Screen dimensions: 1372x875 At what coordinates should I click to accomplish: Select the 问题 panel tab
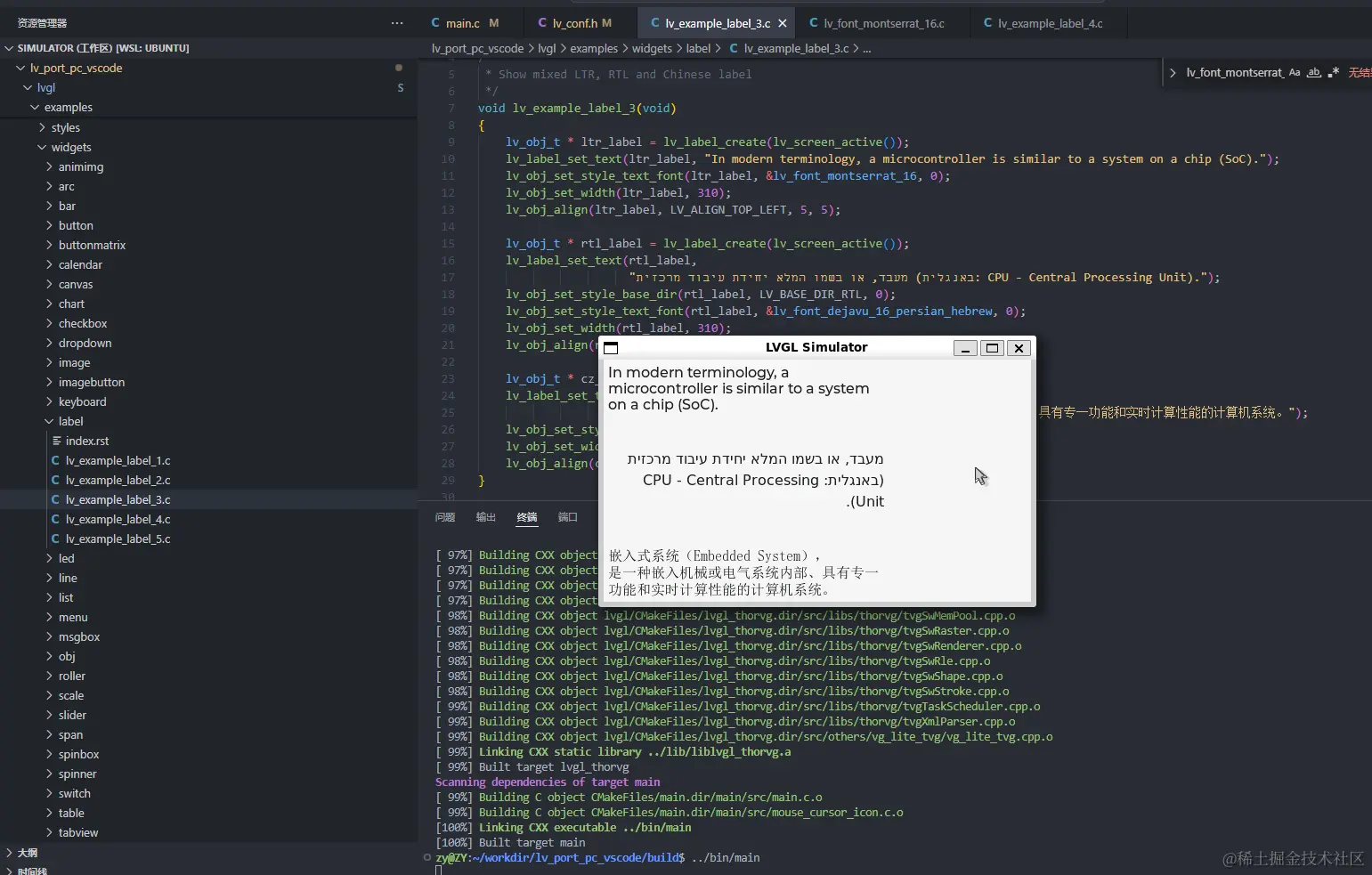click(x=445, y=517)
